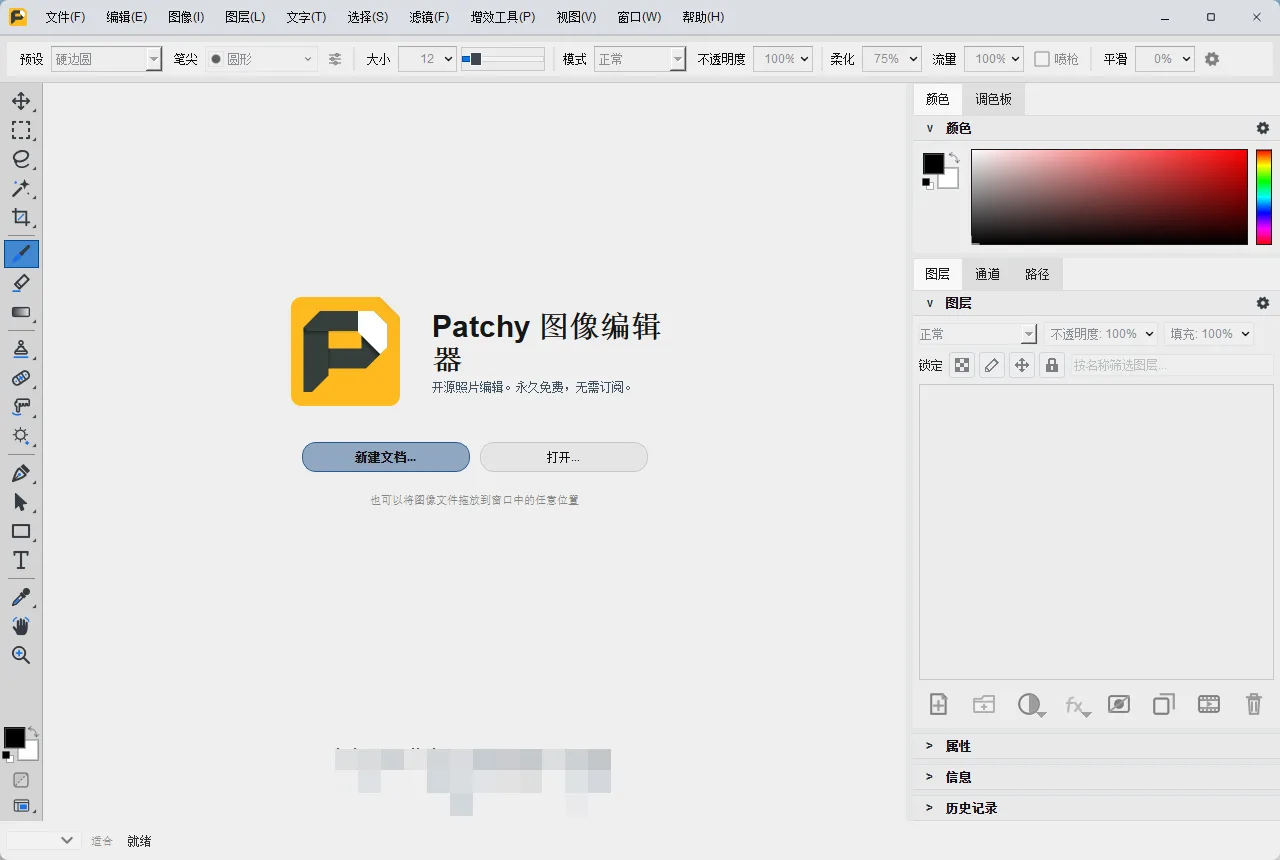
Task: Open the 模式 blend mode dropdown
Action: pyautogui.click(x=640, y=59)
